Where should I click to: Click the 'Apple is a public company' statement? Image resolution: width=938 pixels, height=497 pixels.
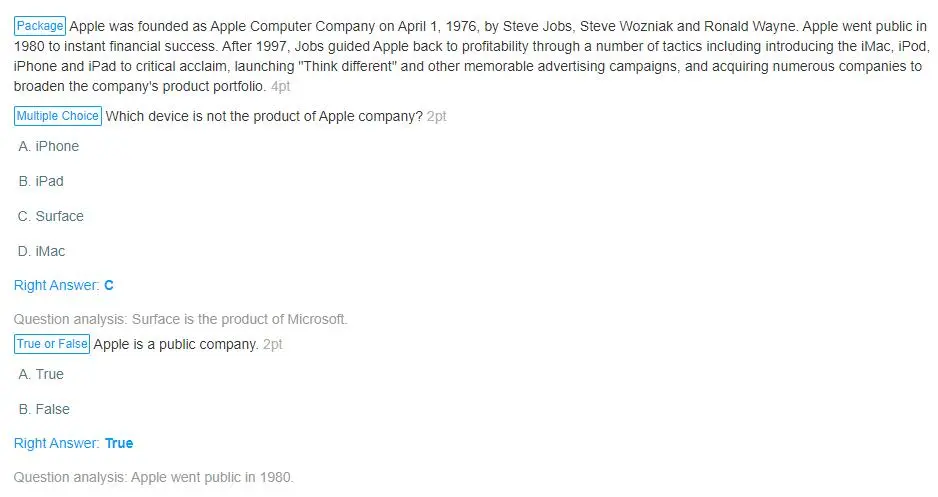coord(175,344)
